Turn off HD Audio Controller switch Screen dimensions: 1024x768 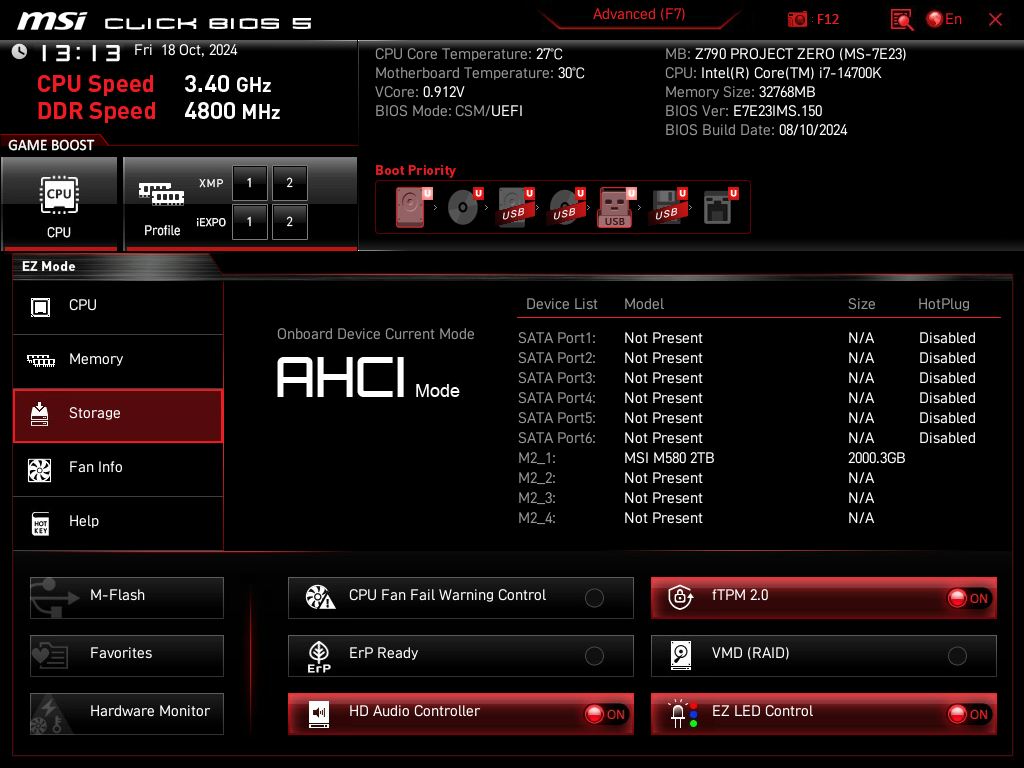pyautogui.click(x=606, y=714)
